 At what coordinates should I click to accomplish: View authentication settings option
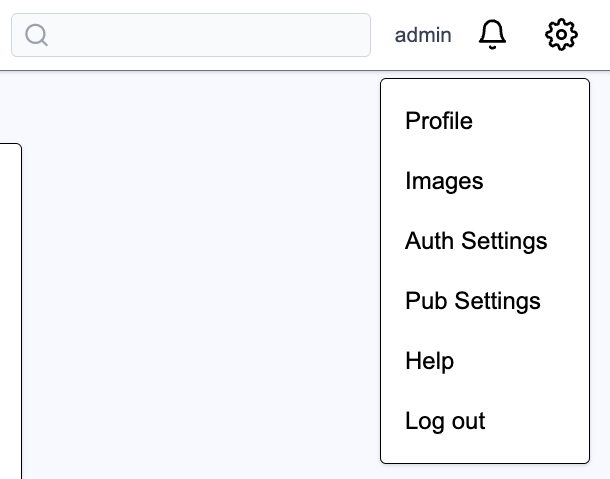pyautogui.click(x=476, y=241)
